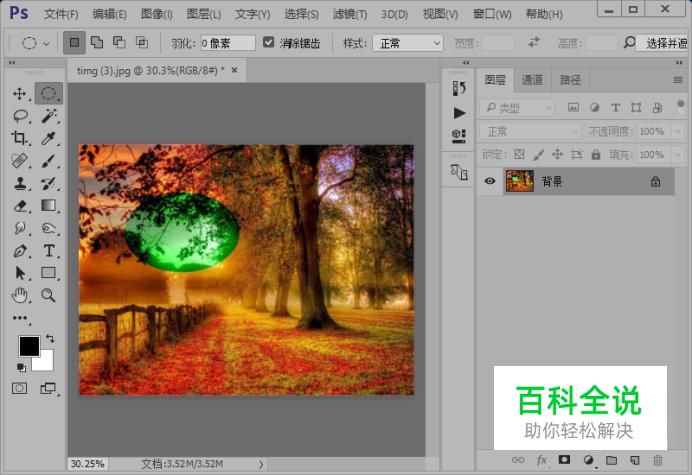The height and width of the screenshot is (475, 692).
Task: Toggle lock transparent pixels
Action: tap(519, 155)
